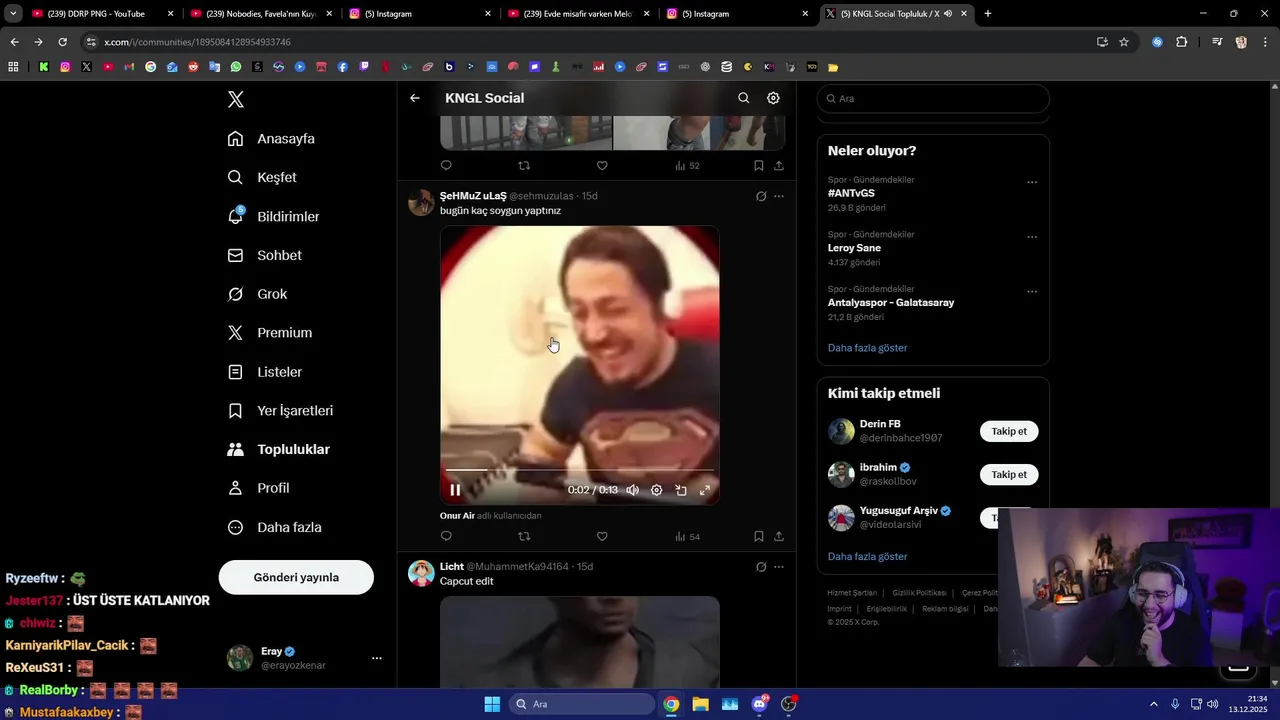This screenshot has height=720, width=1280.
Task: Search within the KNGL Social community
Action: (743, 98)
